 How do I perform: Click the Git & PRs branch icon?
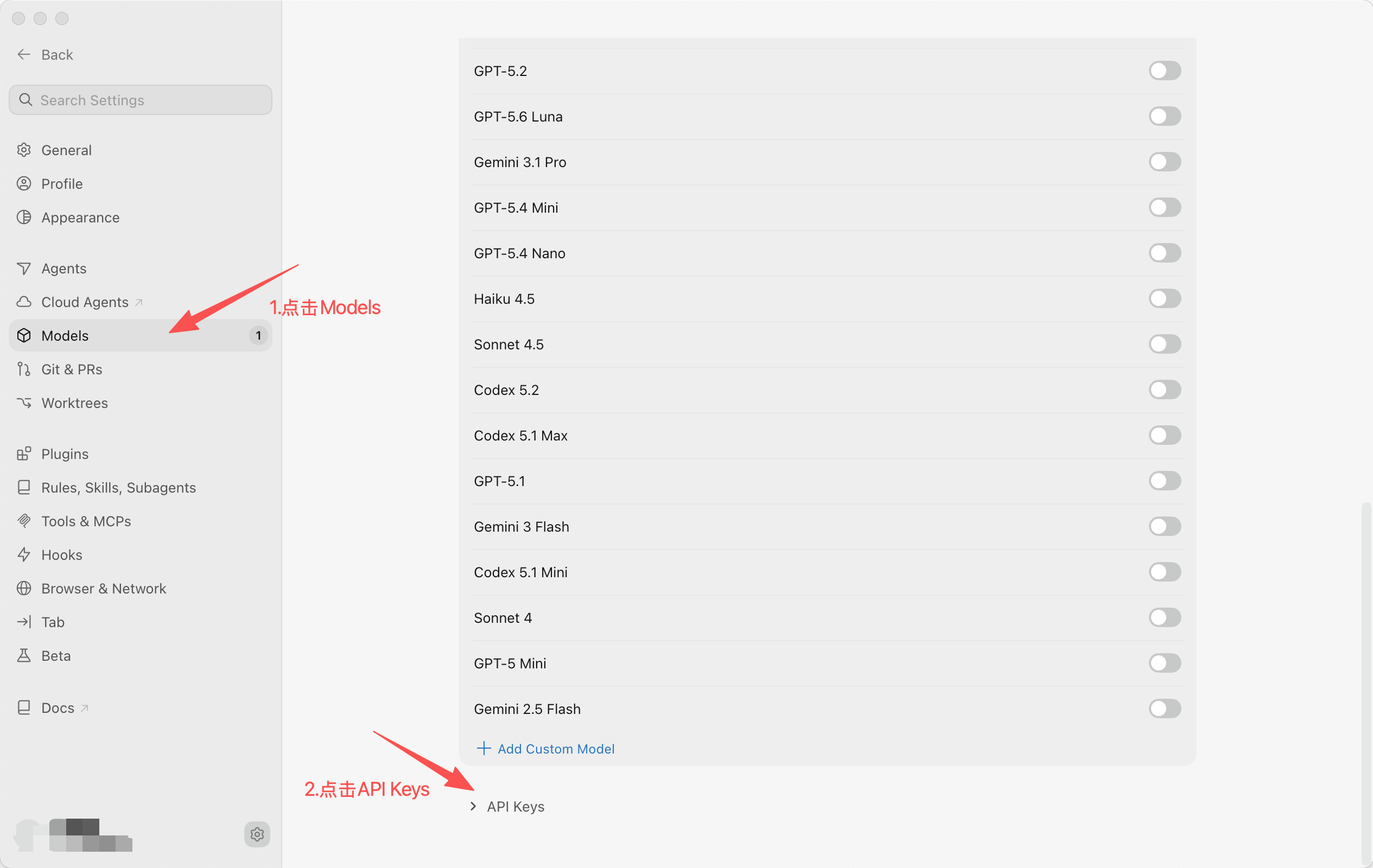(x=24, y=369)
